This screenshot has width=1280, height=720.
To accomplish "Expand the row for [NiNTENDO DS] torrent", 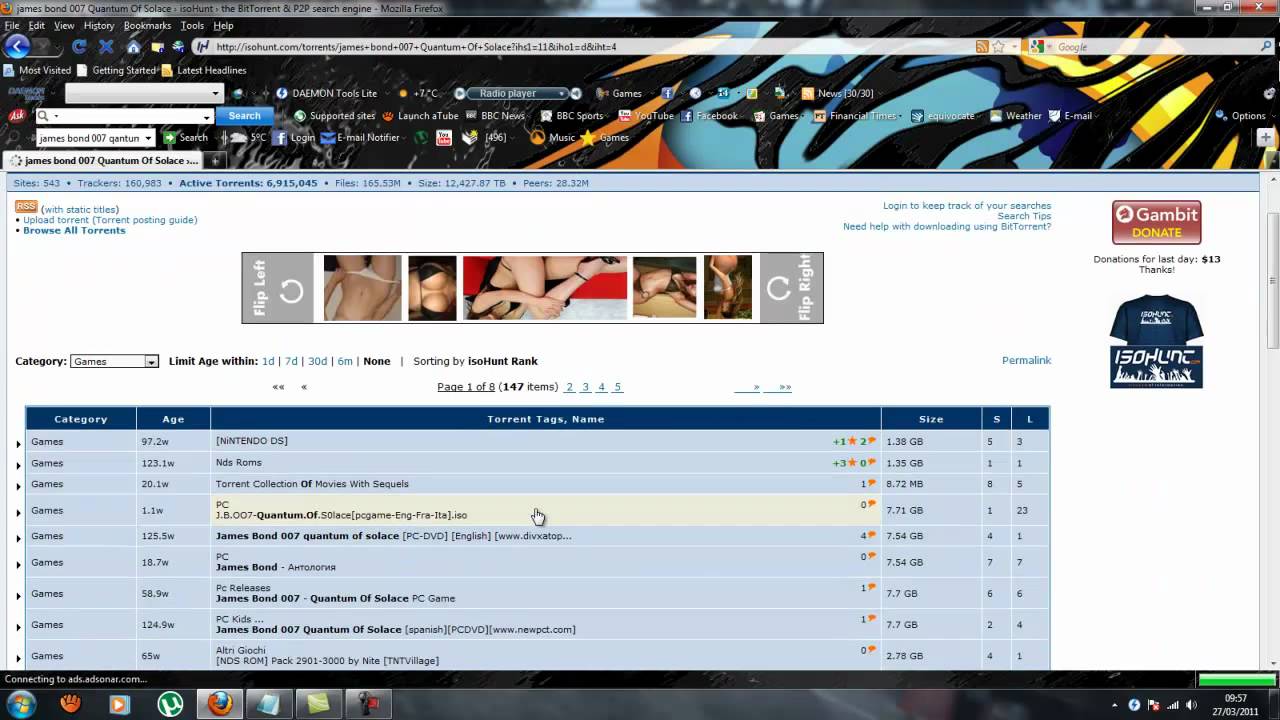I will (x=18, y=443).
